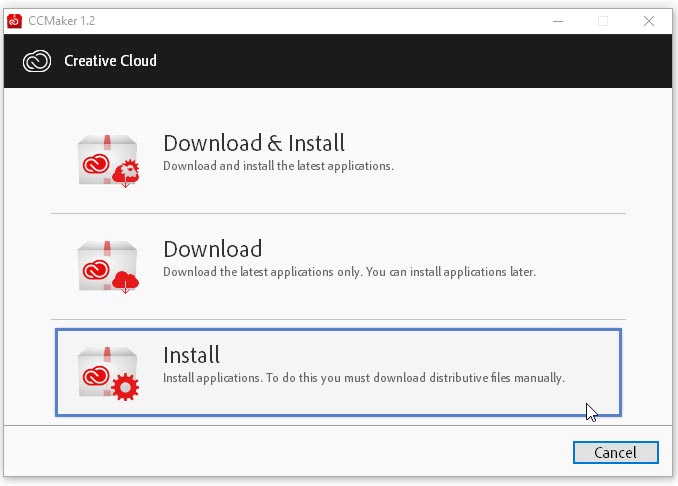Viewport: 678px width, 486px height.
Task: Click the Creative Cloud logo in header
Action: tap(37, 61)
